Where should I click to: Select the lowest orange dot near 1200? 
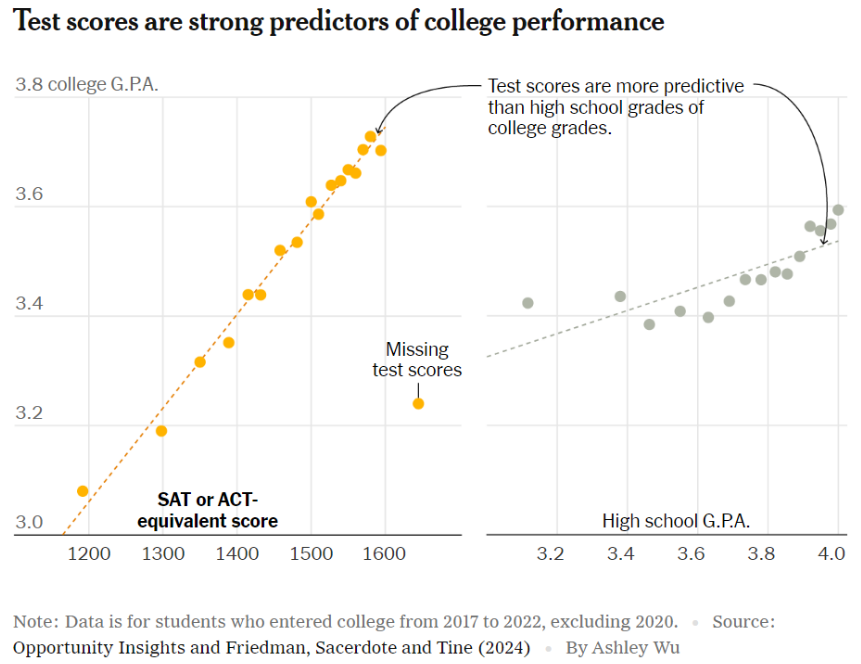click(x=82, y=491)
